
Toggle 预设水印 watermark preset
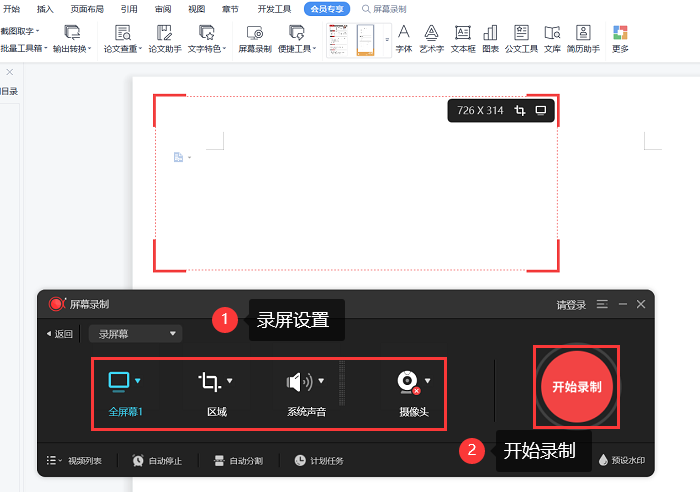[622, 461]
